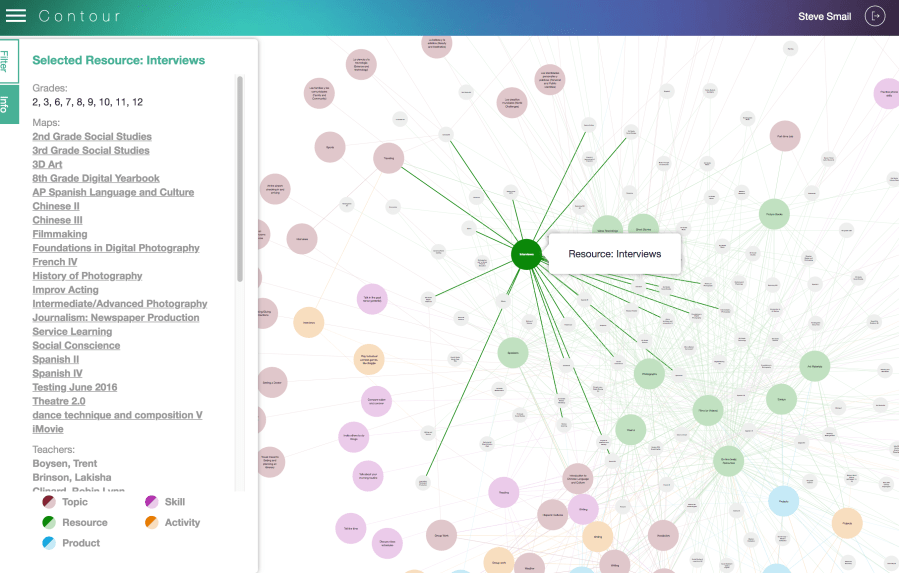Toggle the Product legend icon
The image size is (899, 573).
(49, 543)
